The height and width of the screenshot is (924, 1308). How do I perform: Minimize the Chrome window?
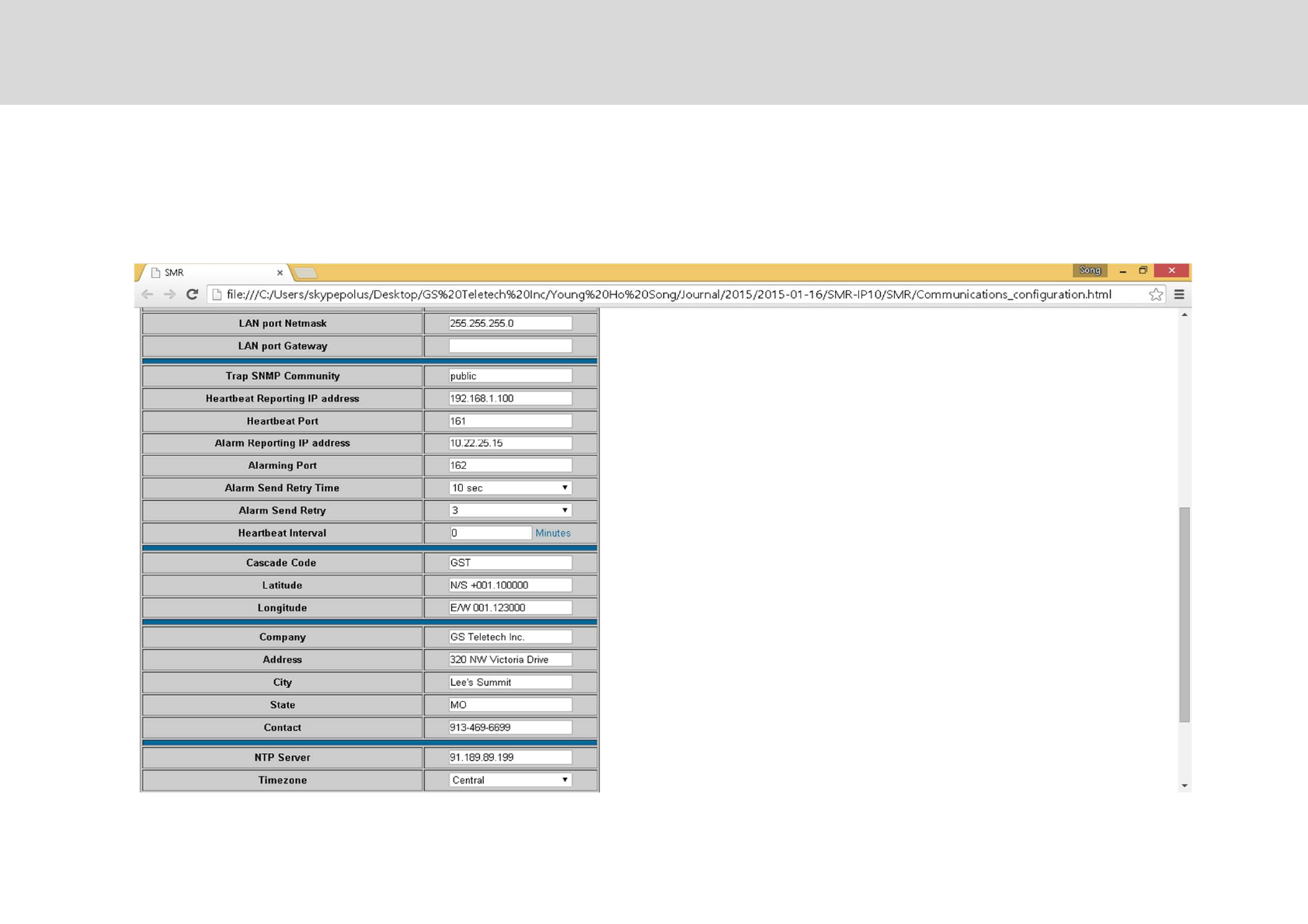(1123, 270)
